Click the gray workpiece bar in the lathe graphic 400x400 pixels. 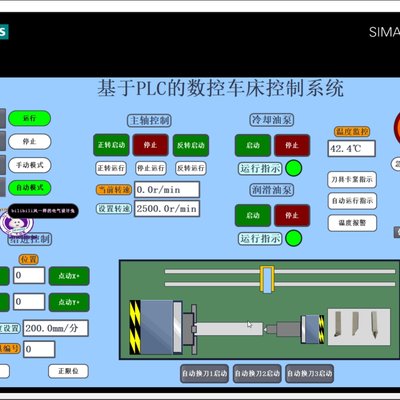click(229, 329)
